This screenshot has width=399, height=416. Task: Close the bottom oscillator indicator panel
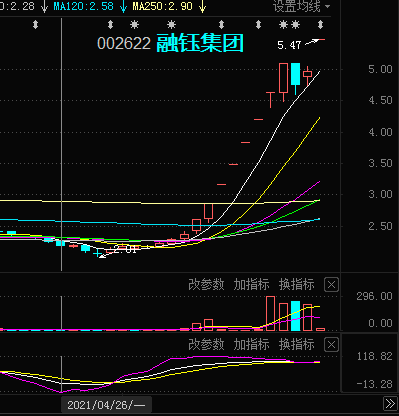coord(331,345)
